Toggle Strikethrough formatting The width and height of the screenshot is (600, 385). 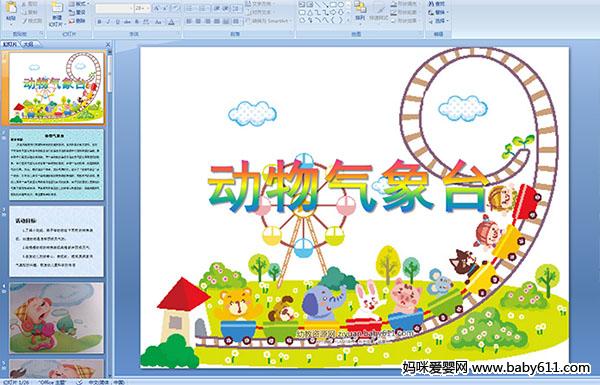[x=127, y=22]
